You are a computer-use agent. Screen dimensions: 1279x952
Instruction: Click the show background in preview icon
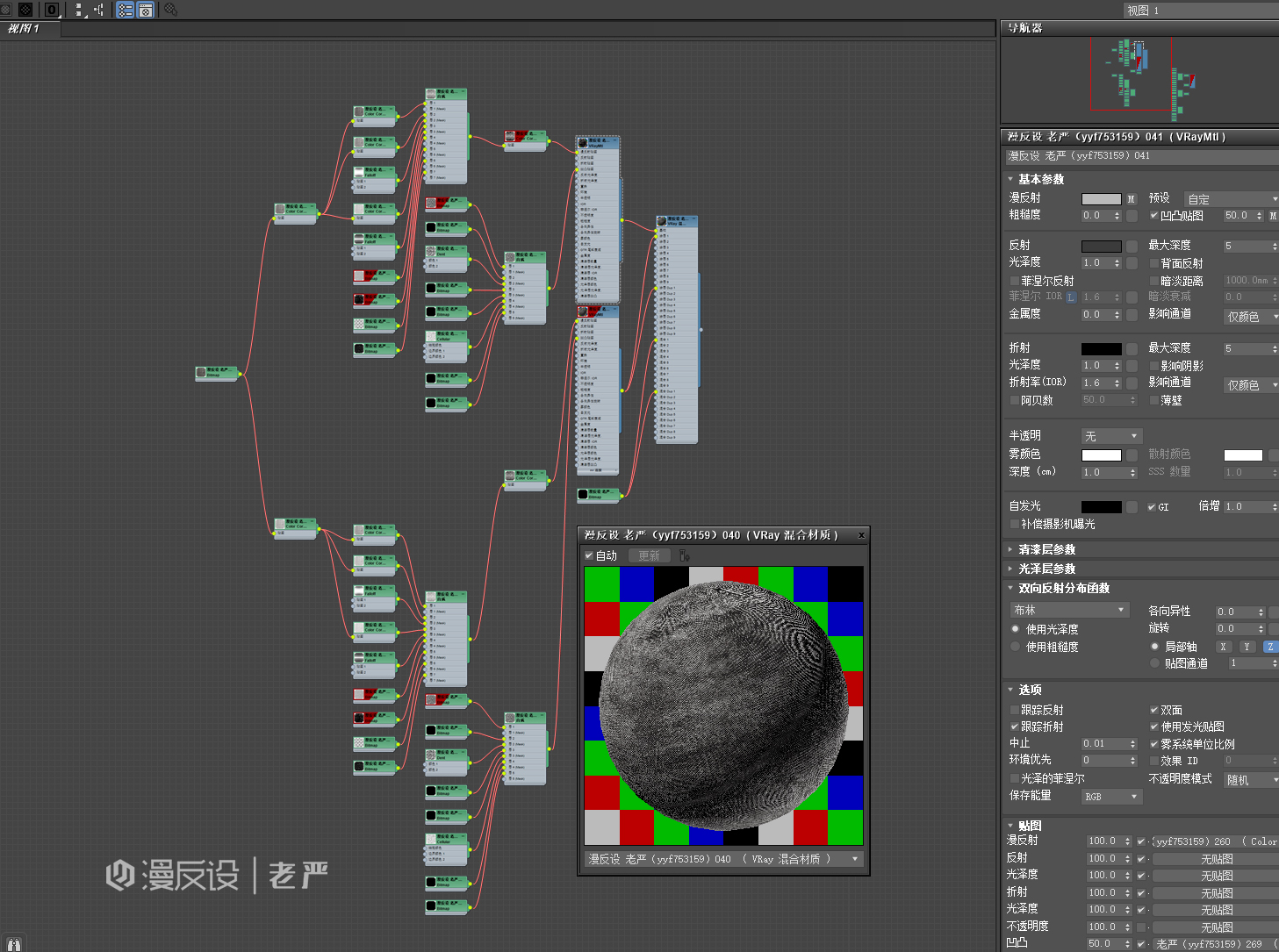(x=25, y=10)
